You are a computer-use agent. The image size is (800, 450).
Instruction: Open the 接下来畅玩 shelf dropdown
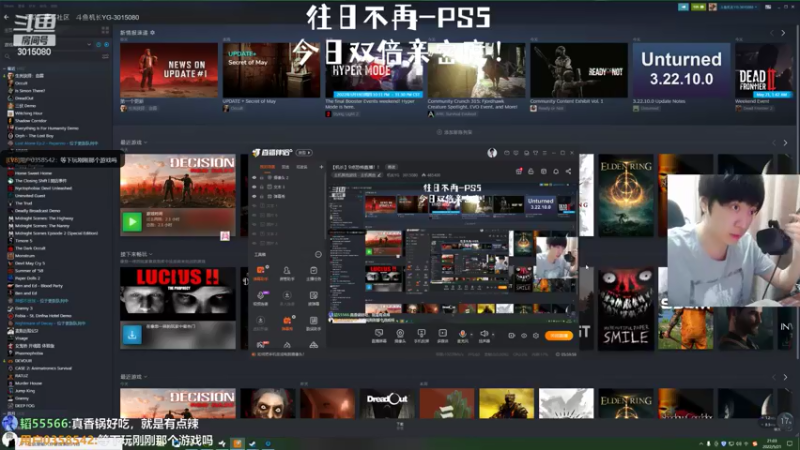pyautogui.click(x=151, y=254)
